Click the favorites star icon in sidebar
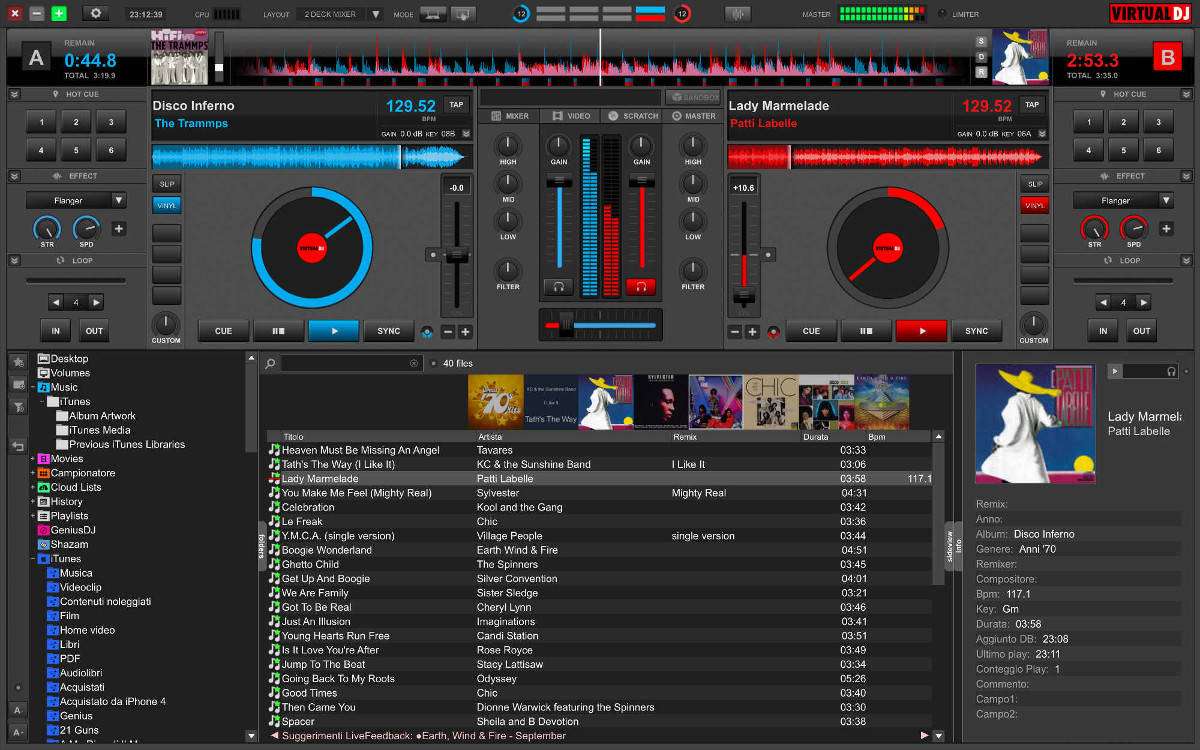Screen dimensions: 1200x750 click(17, 361)
